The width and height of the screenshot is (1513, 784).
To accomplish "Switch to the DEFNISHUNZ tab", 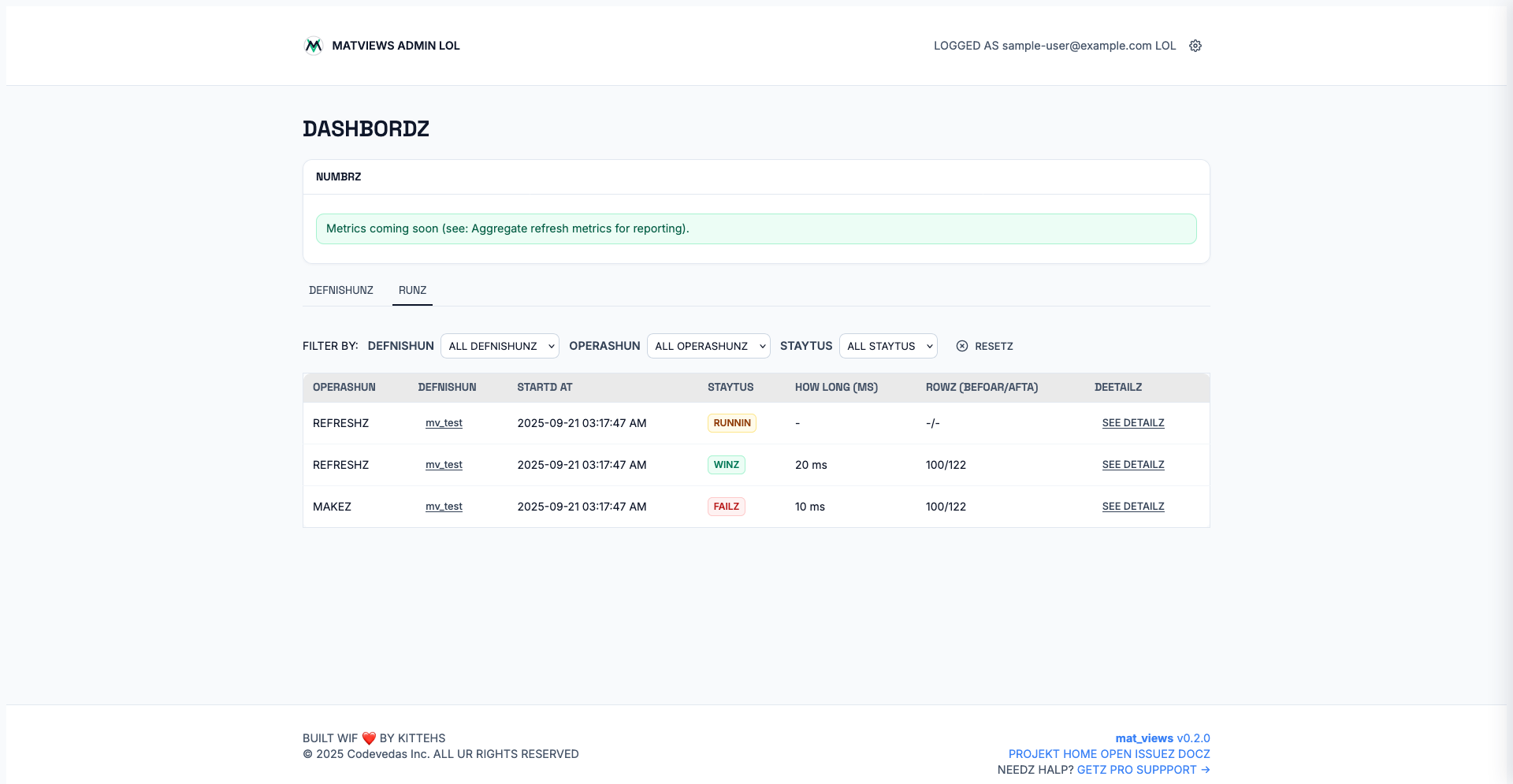I will [341, 290].
